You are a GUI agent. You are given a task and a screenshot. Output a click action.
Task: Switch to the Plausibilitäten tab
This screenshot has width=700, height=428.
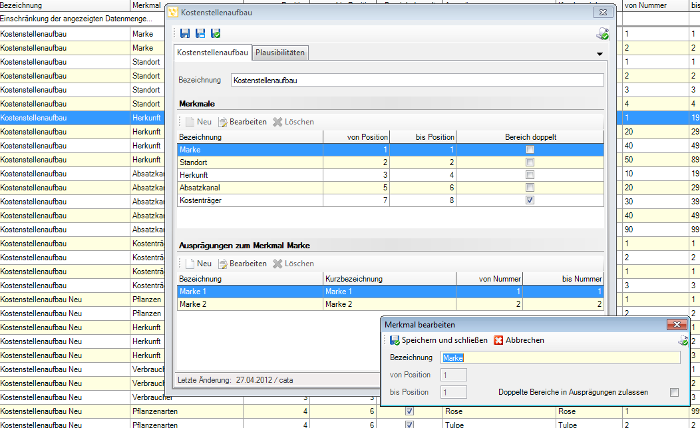click(x=280, y=52)
